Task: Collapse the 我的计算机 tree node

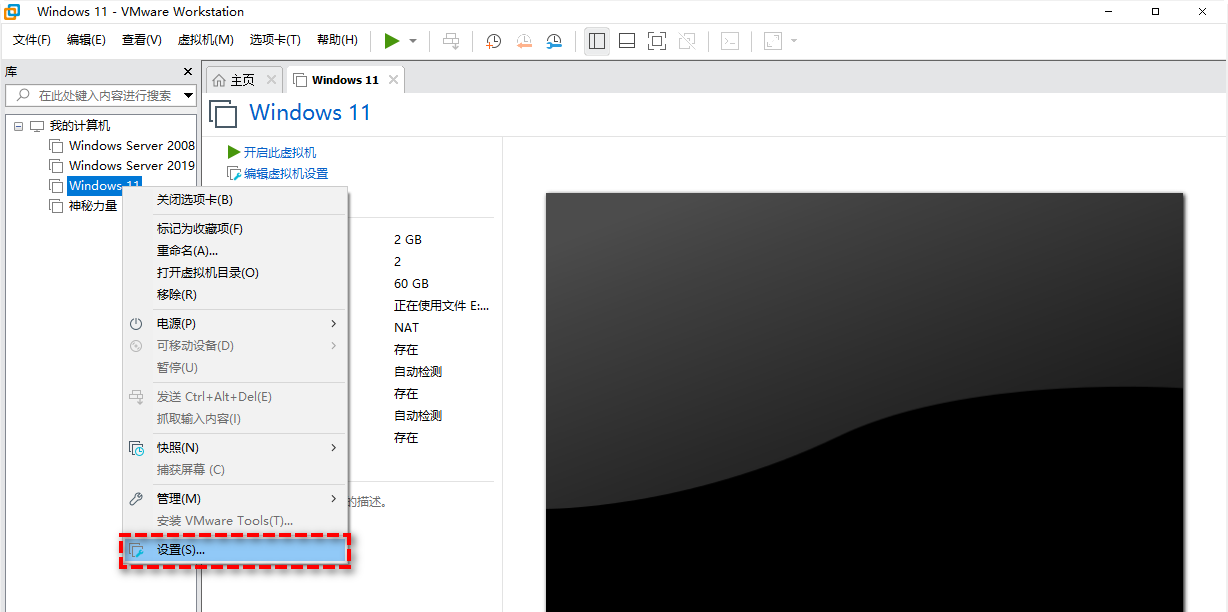Action: coord(17,125)
